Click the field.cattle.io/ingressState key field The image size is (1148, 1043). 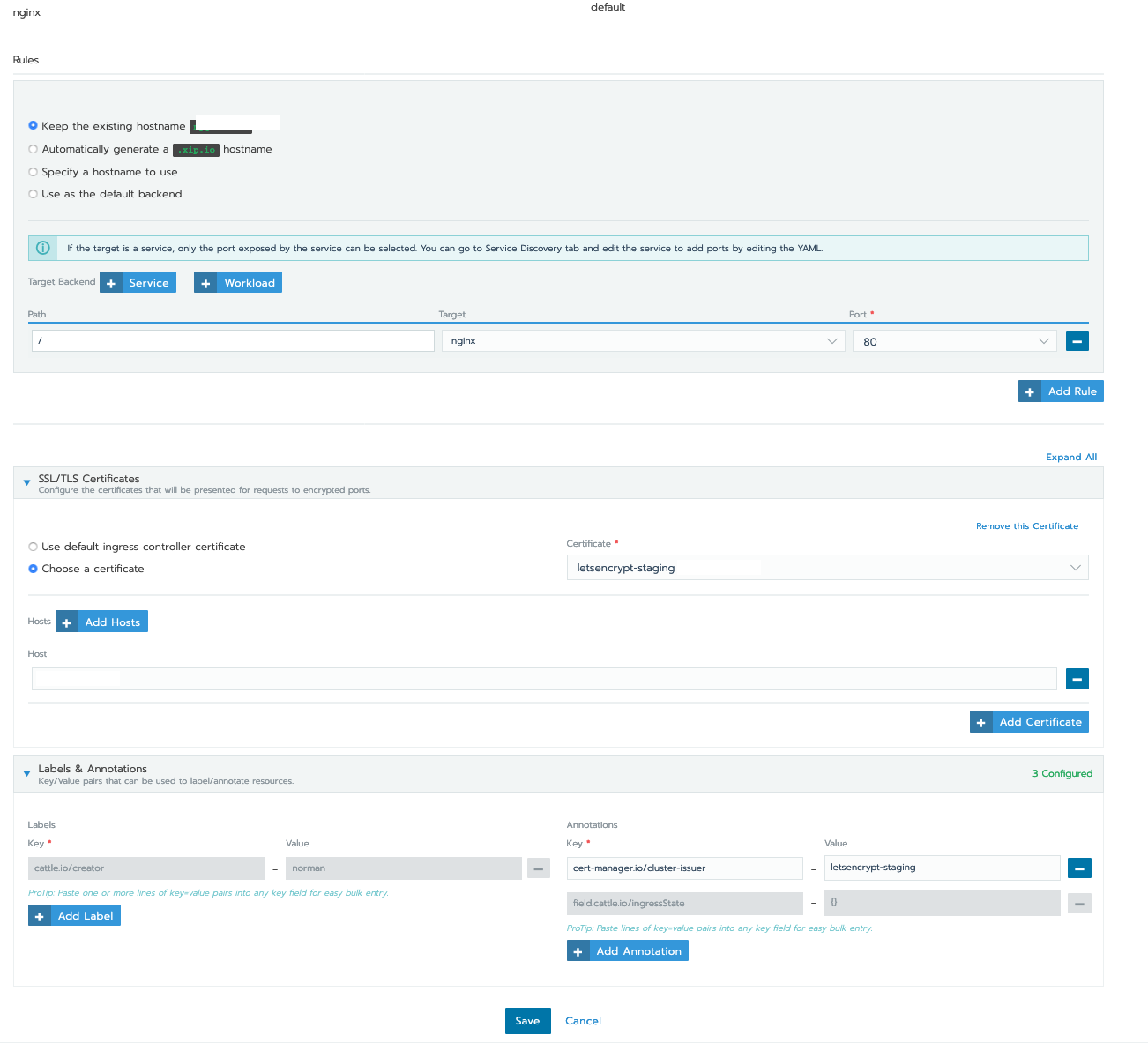click(685, 904)
